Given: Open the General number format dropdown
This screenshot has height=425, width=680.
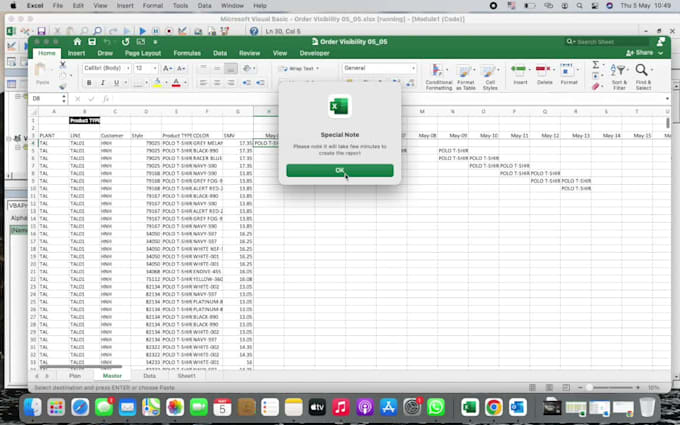Looking at the screenshot, I should coord(378,68).
